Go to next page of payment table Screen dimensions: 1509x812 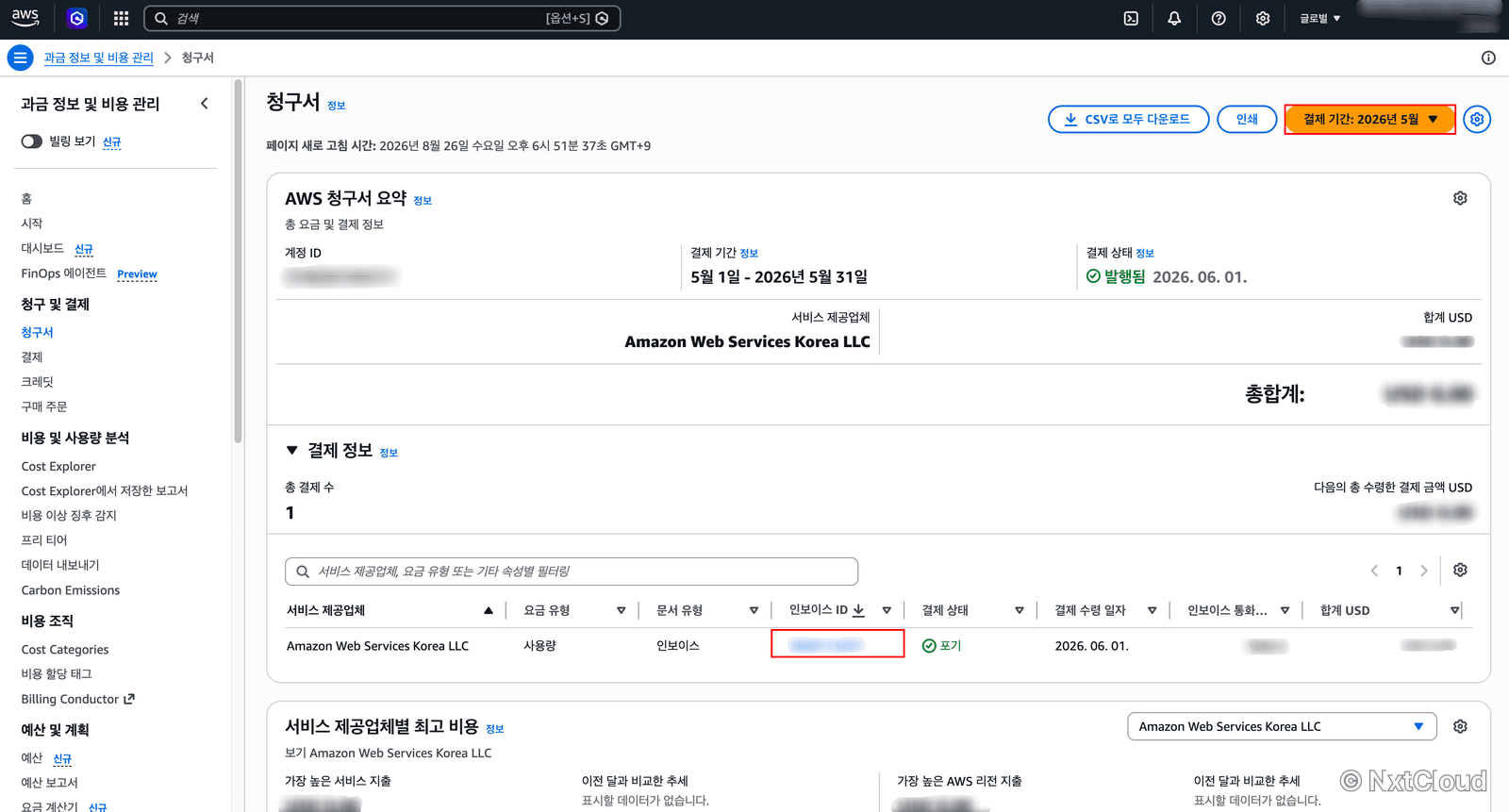tap(1424, 571)
